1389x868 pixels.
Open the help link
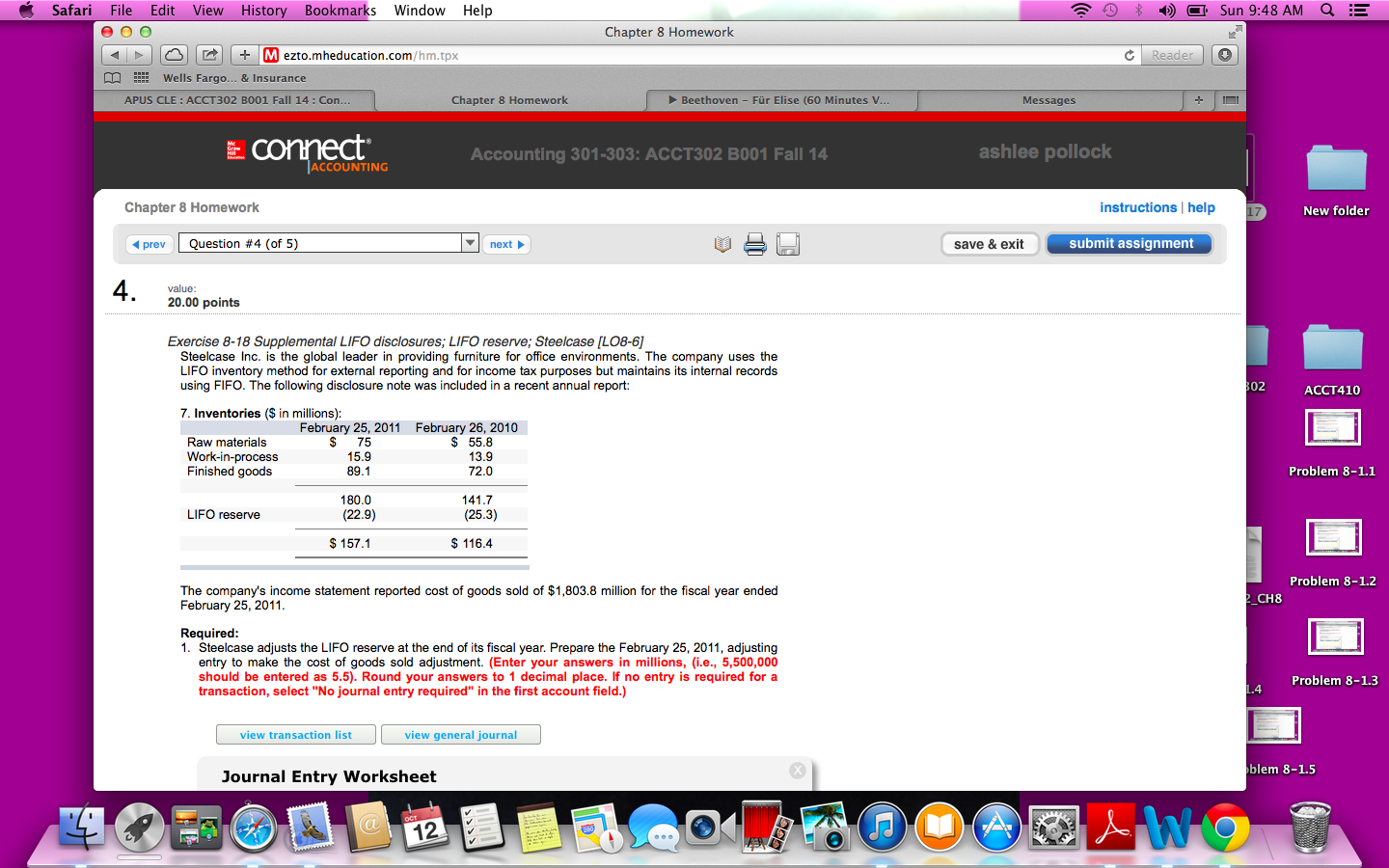pos(1201,207)
